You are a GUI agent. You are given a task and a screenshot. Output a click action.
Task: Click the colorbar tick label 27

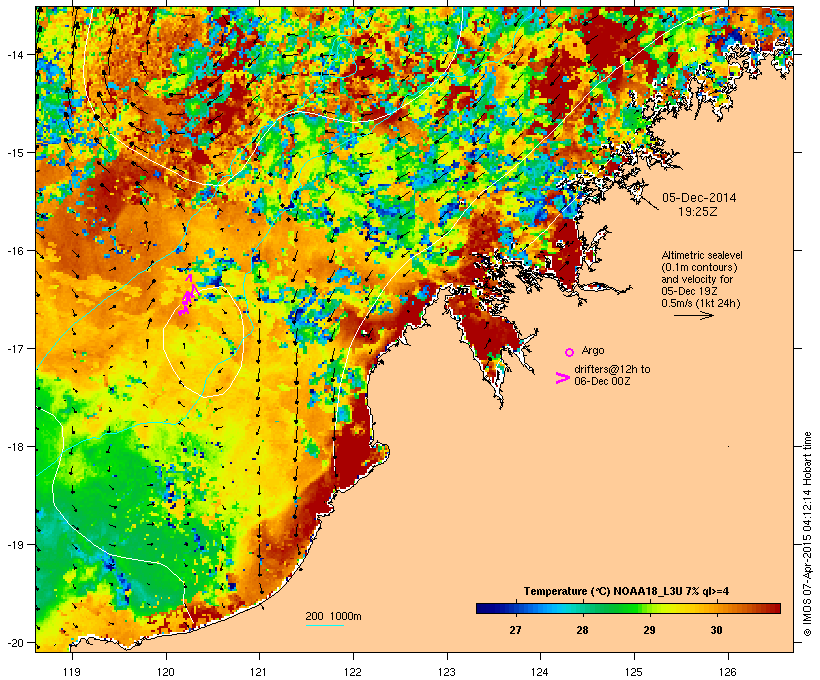pyautogui.click(x=515, y=630)
